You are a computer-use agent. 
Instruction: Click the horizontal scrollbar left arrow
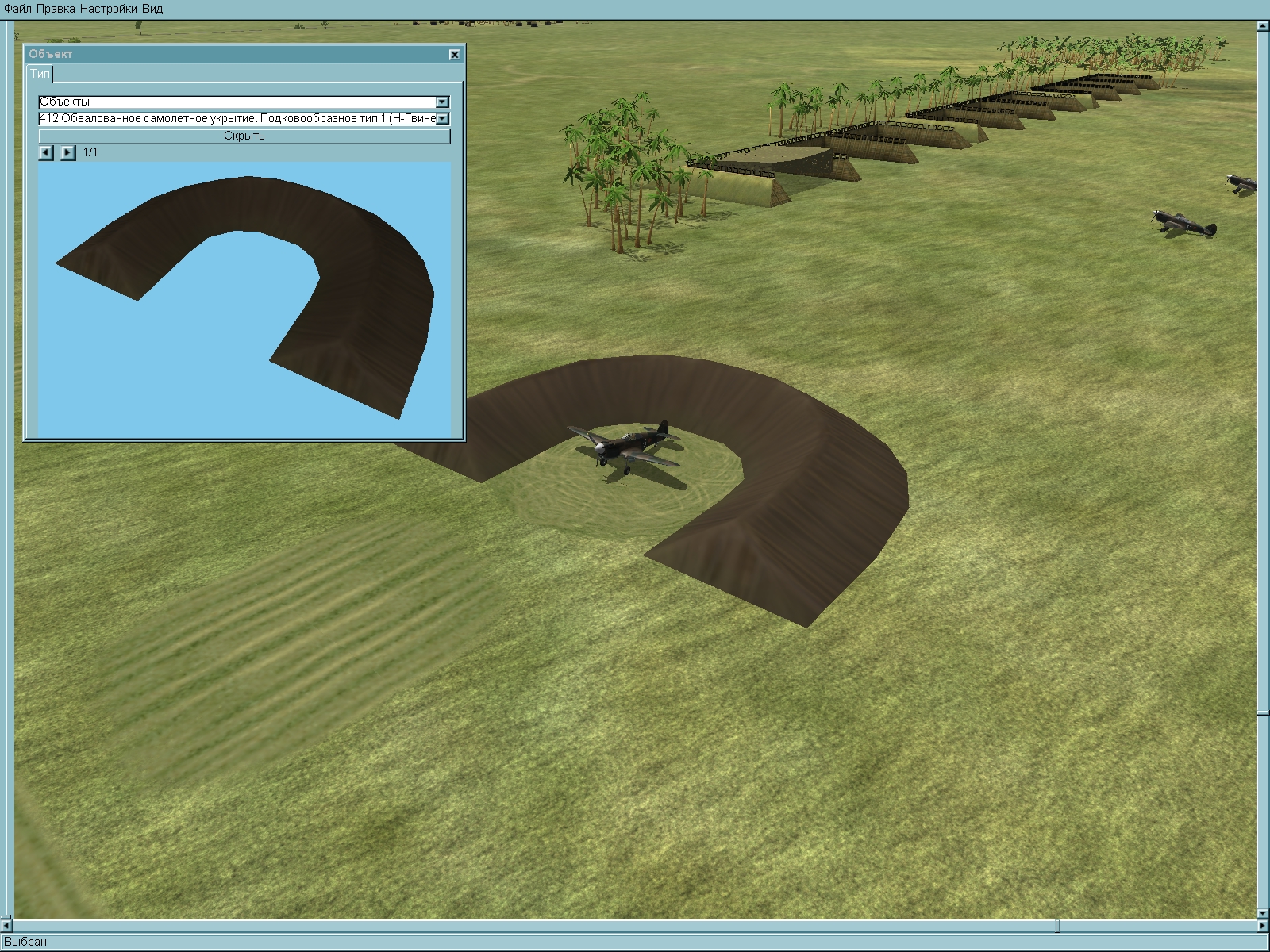(x=7, y=926)
